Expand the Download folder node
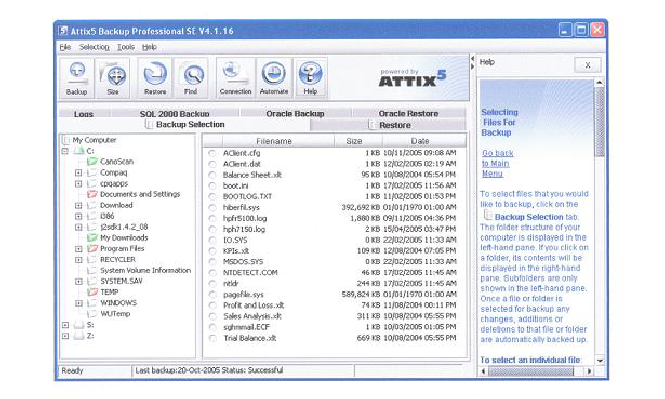The width and height of the screenshot is (665, 399). click(78, 205)
